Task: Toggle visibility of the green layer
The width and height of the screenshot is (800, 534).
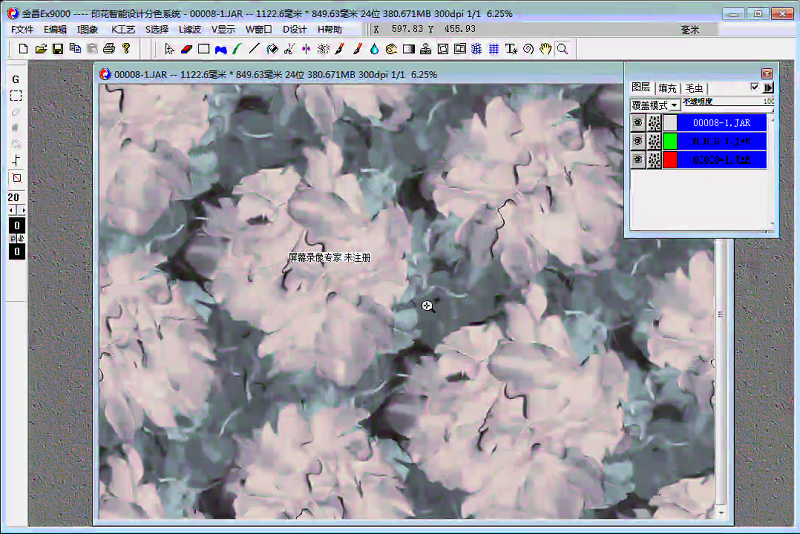Action: pyautogui.click(x=636, y=141)
